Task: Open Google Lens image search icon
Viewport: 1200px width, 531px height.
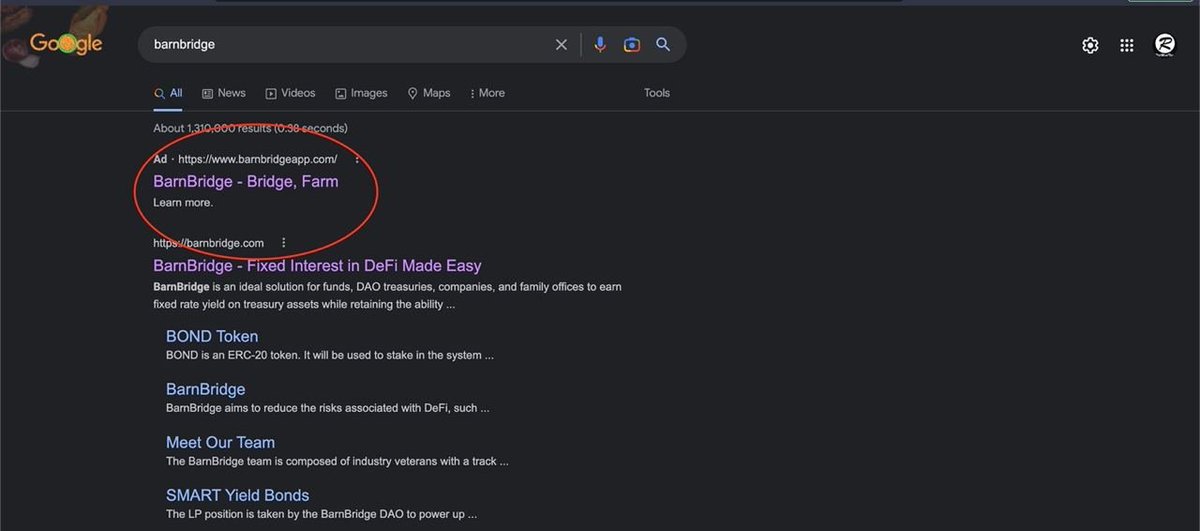Action: coord(632,45)
